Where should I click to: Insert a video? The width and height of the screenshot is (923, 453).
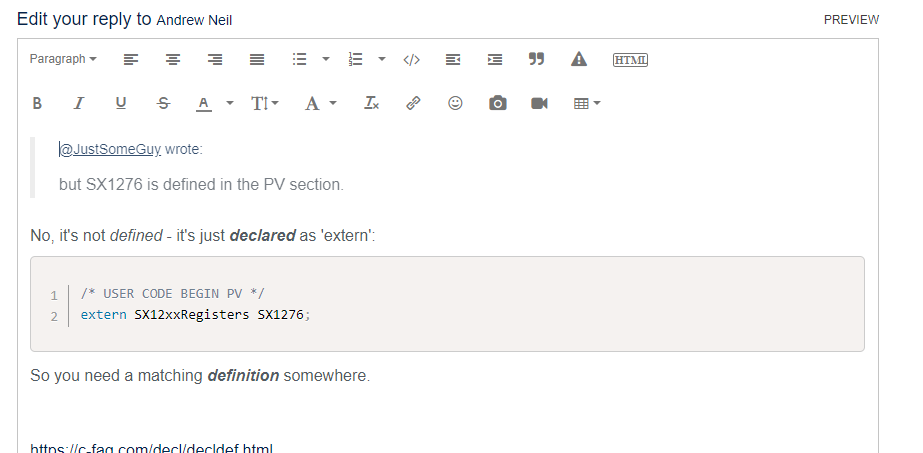coord(539,103)
